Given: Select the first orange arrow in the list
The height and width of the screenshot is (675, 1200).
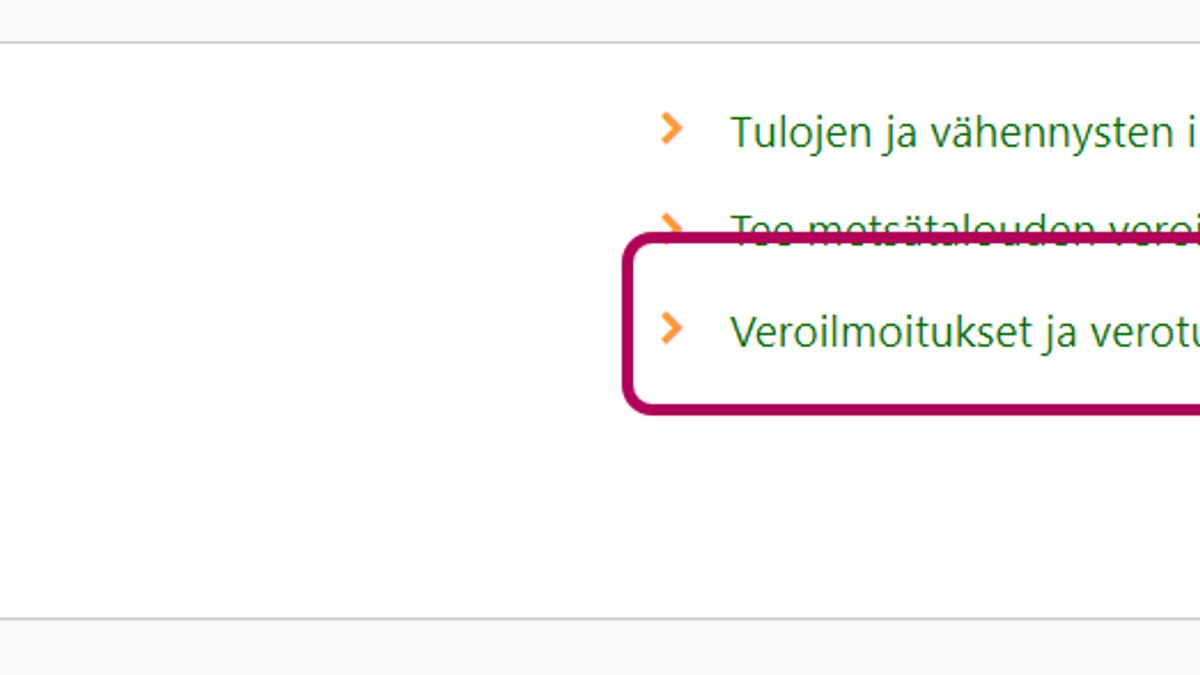Looking at the screenshot, I should (x=671, y=128).
